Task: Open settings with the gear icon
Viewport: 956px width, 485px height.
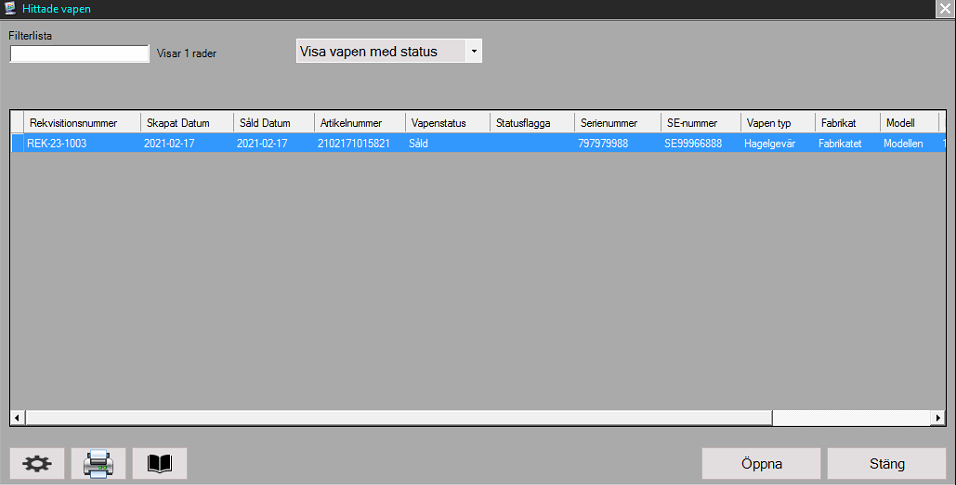Action: (x=38, y=464)
